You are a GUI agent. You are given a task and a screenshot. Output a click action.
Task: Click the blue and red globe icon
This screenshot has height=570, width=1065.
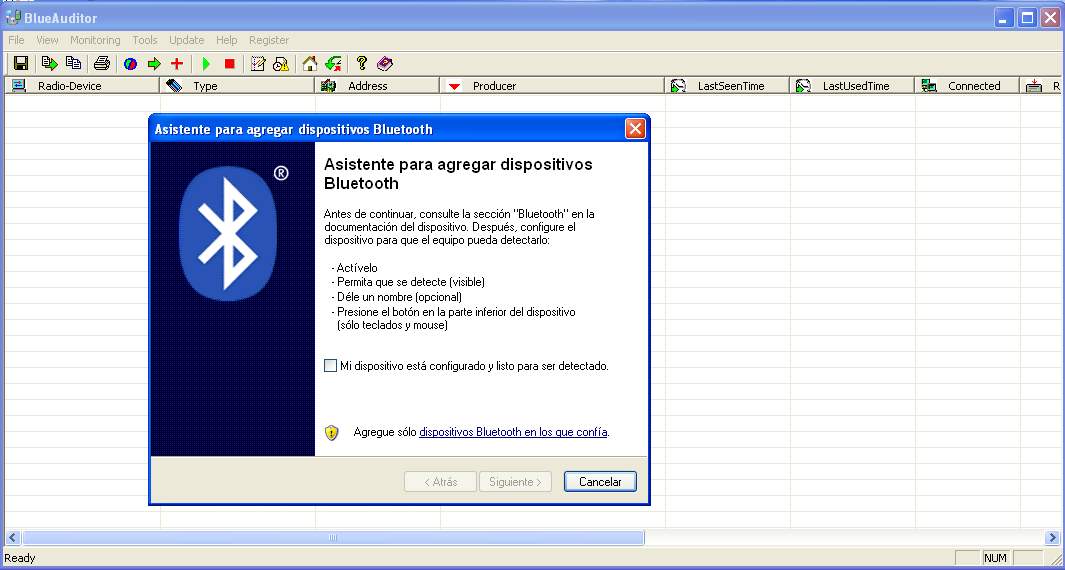tap(130, 64)
